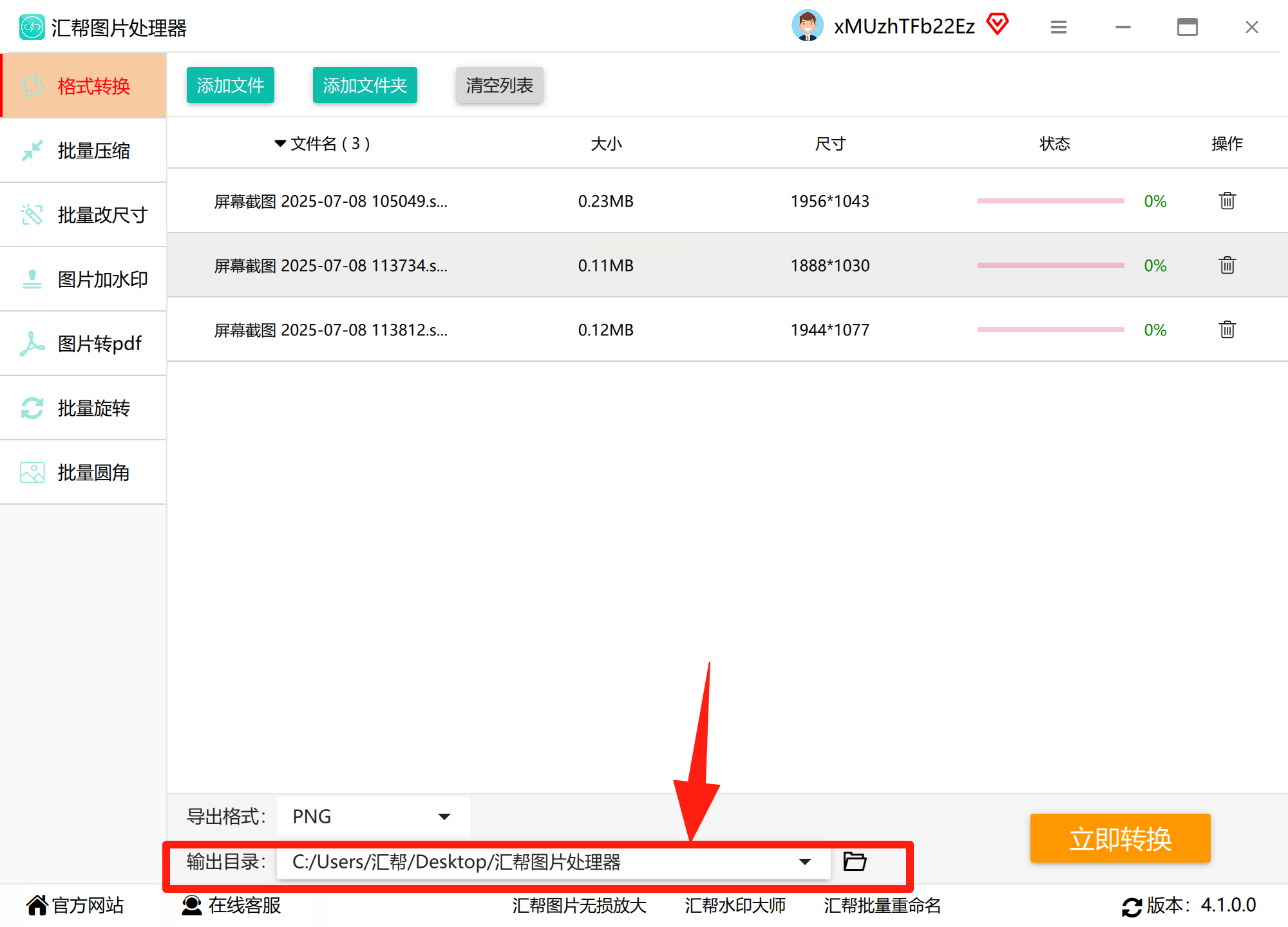Click the Add File button
Viewport: 1288px width, 927px height.
[x=230, y=85]
